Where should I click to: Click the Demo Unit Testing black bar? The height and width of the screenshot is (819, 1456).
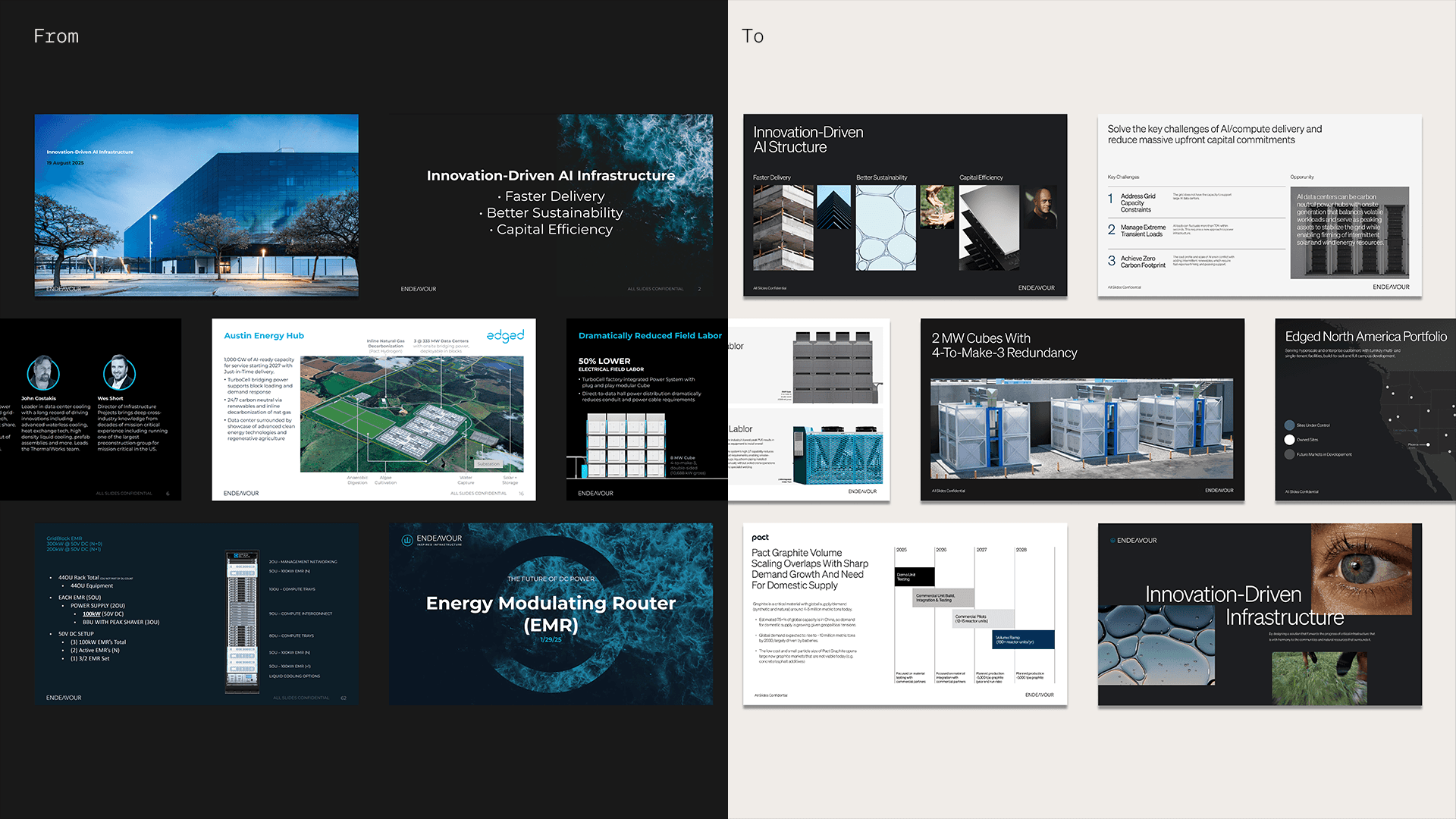click(914, 577)
